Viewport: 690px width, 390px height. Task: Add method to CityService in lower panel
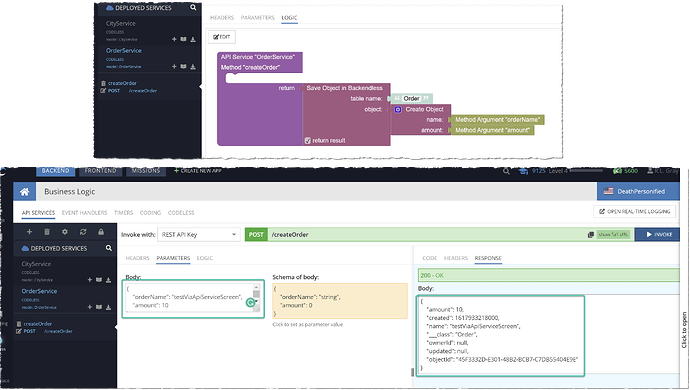coord(90,280)
